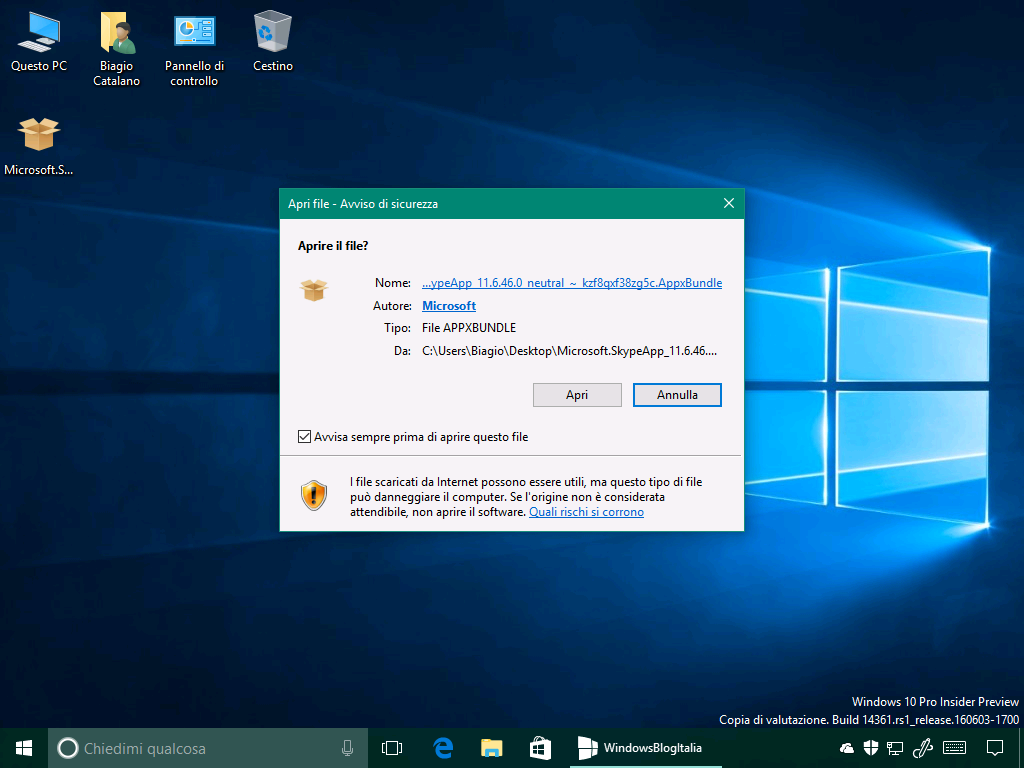Launch Microsoft Edge from the taskbar
This screenshot has height=768, width=1024.
point(443,748)
